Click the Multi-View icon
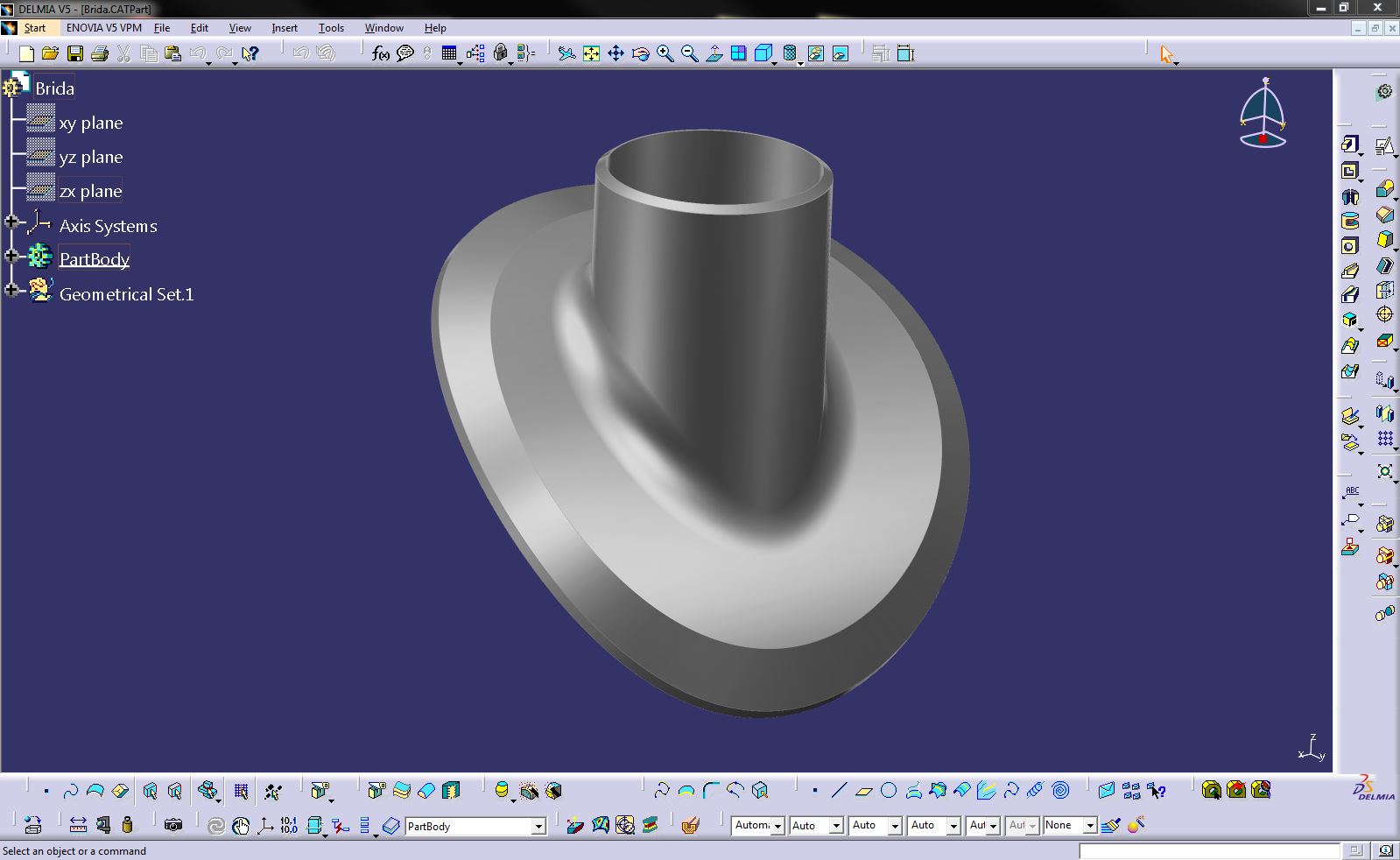This screenshot has height=860, width=1400. tap(738, 53)
